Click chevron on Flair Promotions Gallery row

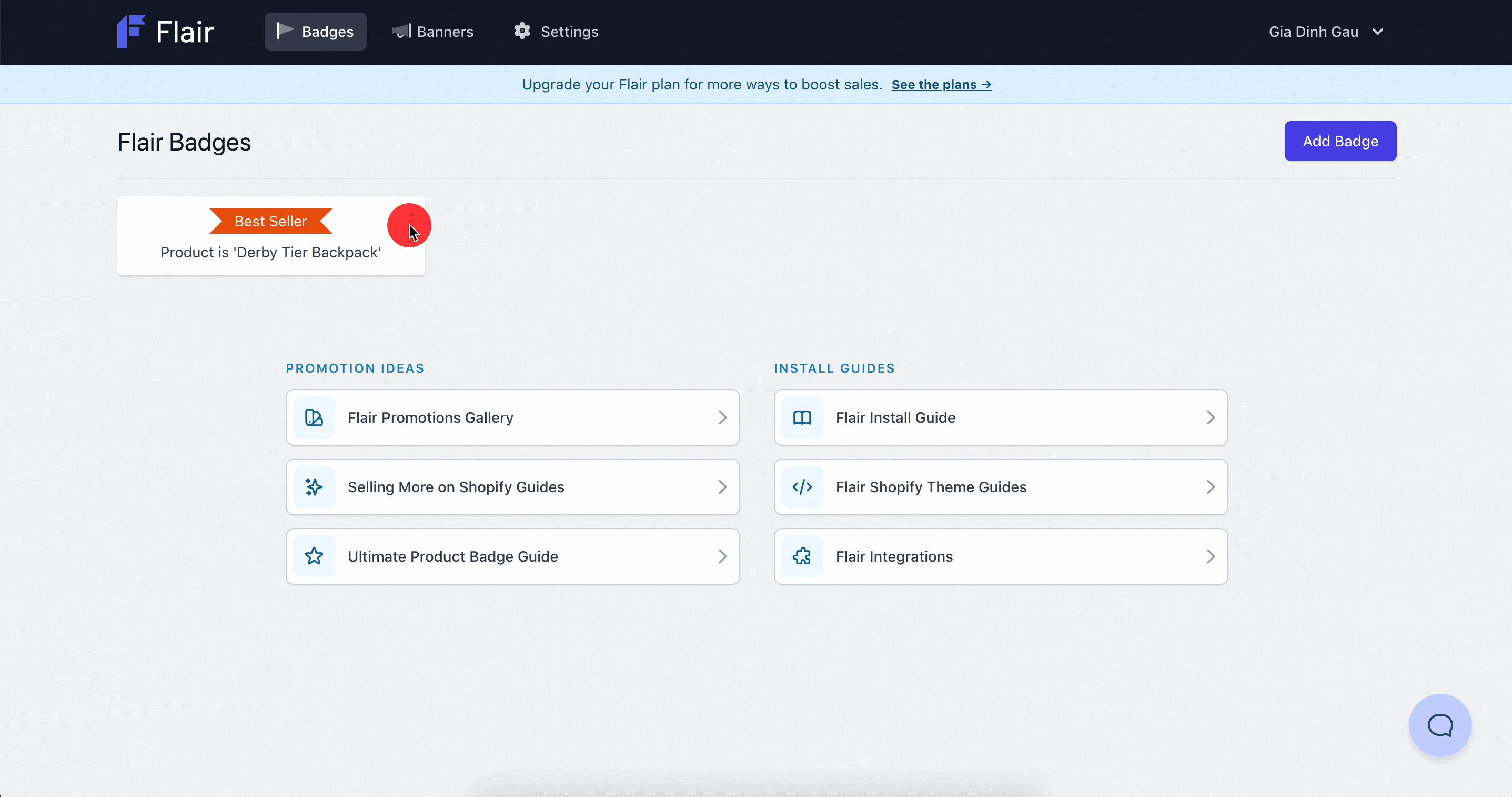(x=722, y=417)
